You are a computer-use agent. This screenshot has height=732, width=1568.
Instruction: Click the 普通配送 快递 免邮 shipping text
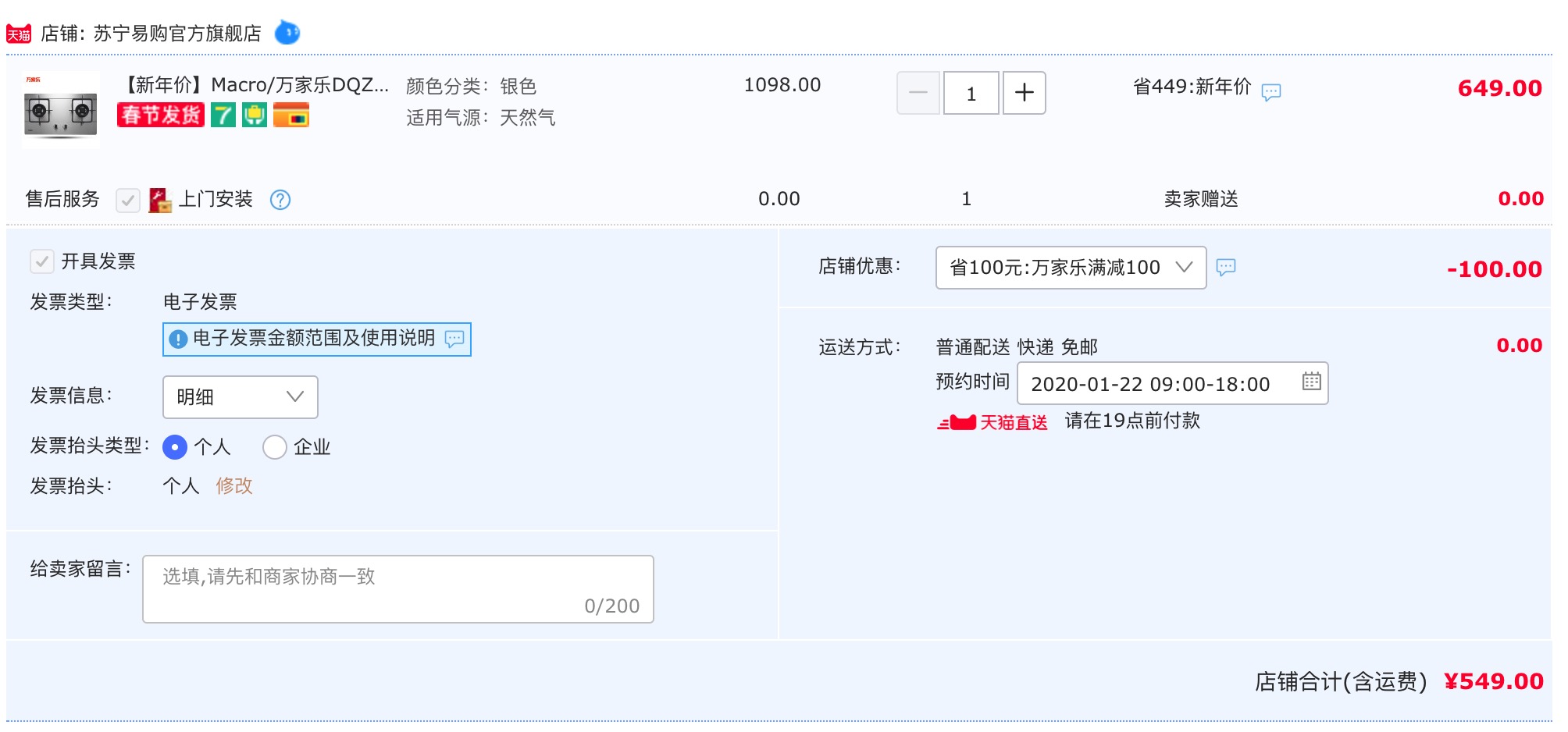(1017, 346)
